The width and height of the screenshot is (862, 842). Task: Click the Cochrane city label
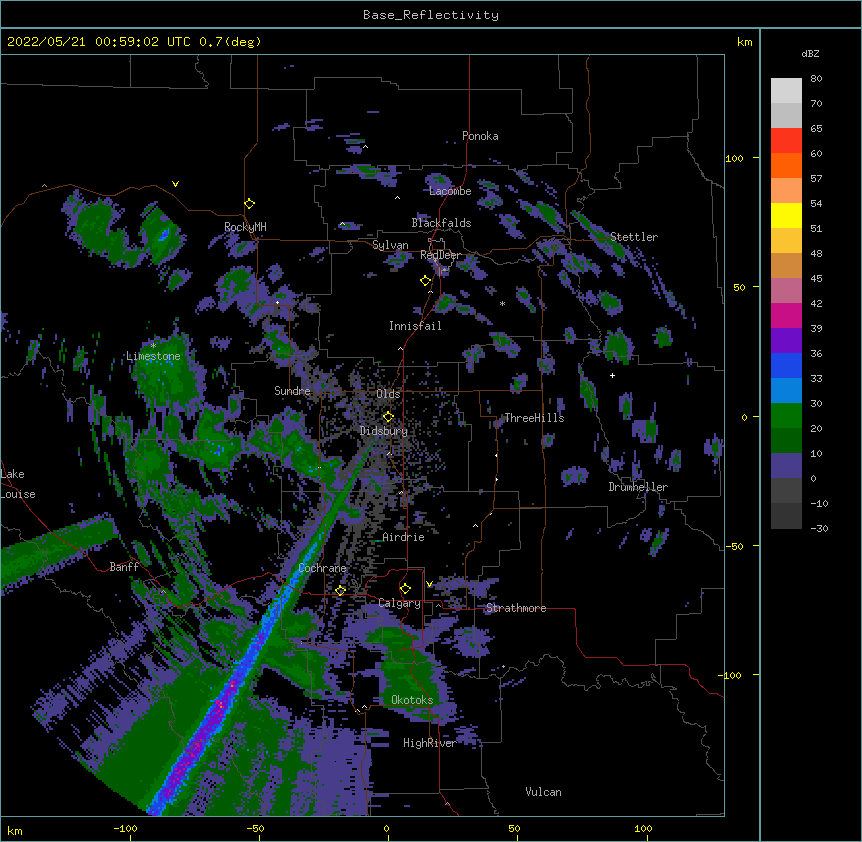click(x=322, y=568)
